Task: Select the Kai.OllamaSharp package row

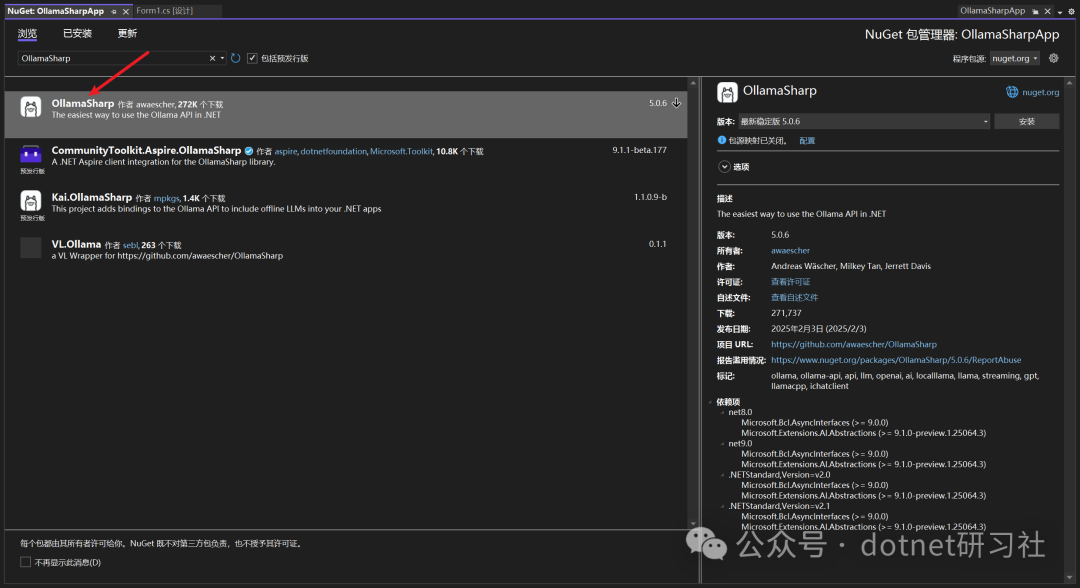Action: (346, 208)
